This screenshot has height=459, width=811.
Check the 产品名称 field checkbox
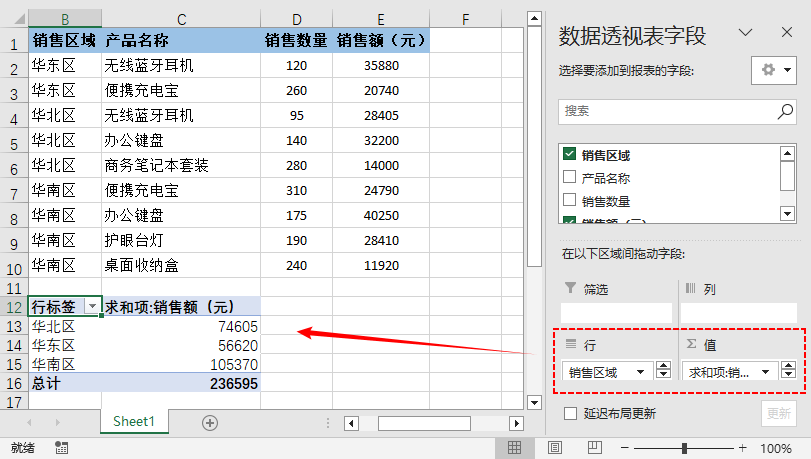[x=569, y=177]
